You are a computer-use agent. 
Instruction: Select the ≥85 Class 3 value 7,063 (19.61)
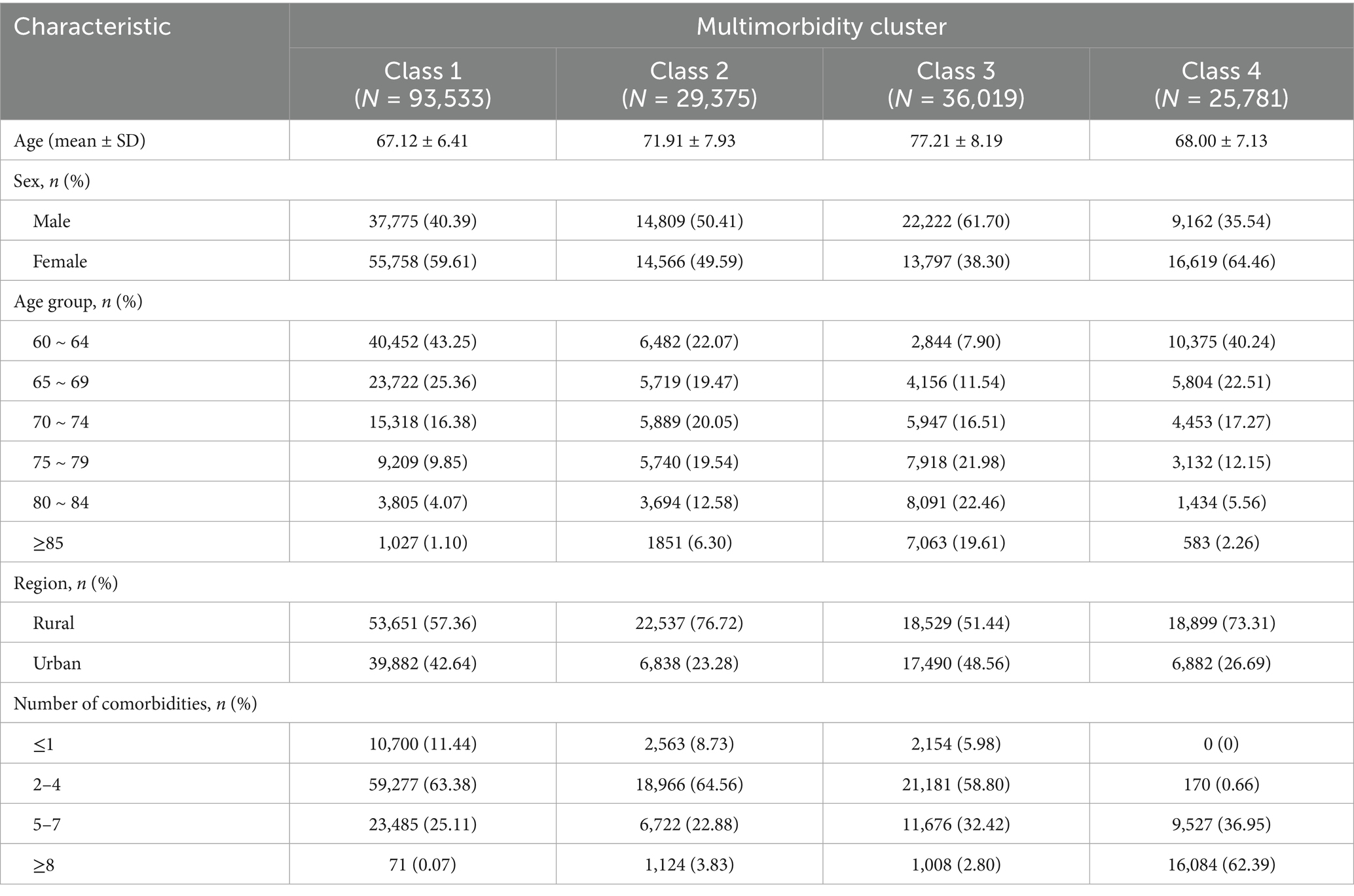coord(955,543)
